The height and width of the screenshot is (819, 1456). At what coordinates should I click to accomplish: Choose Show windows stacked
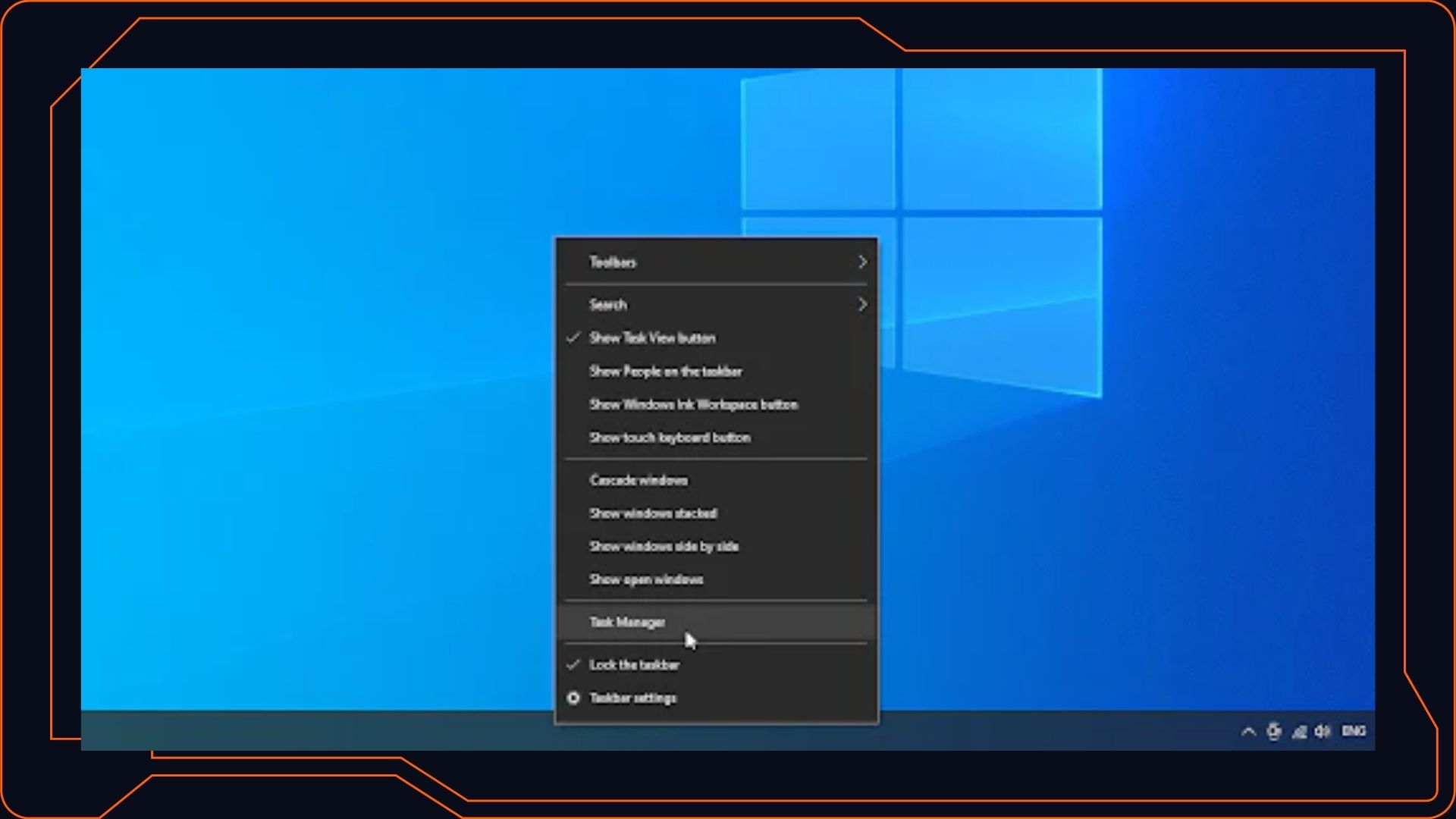(717, 513)
